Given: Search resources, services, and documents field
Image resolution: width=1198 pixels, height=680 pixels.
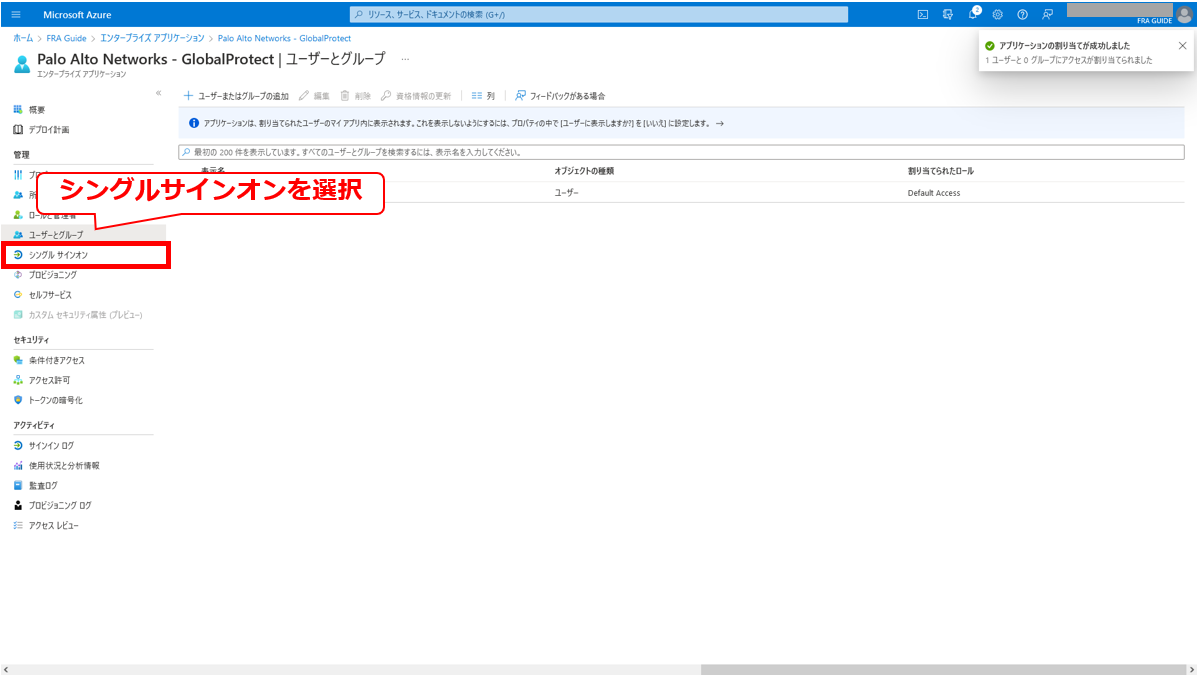Looking at the screenshot, I should 598,15.
